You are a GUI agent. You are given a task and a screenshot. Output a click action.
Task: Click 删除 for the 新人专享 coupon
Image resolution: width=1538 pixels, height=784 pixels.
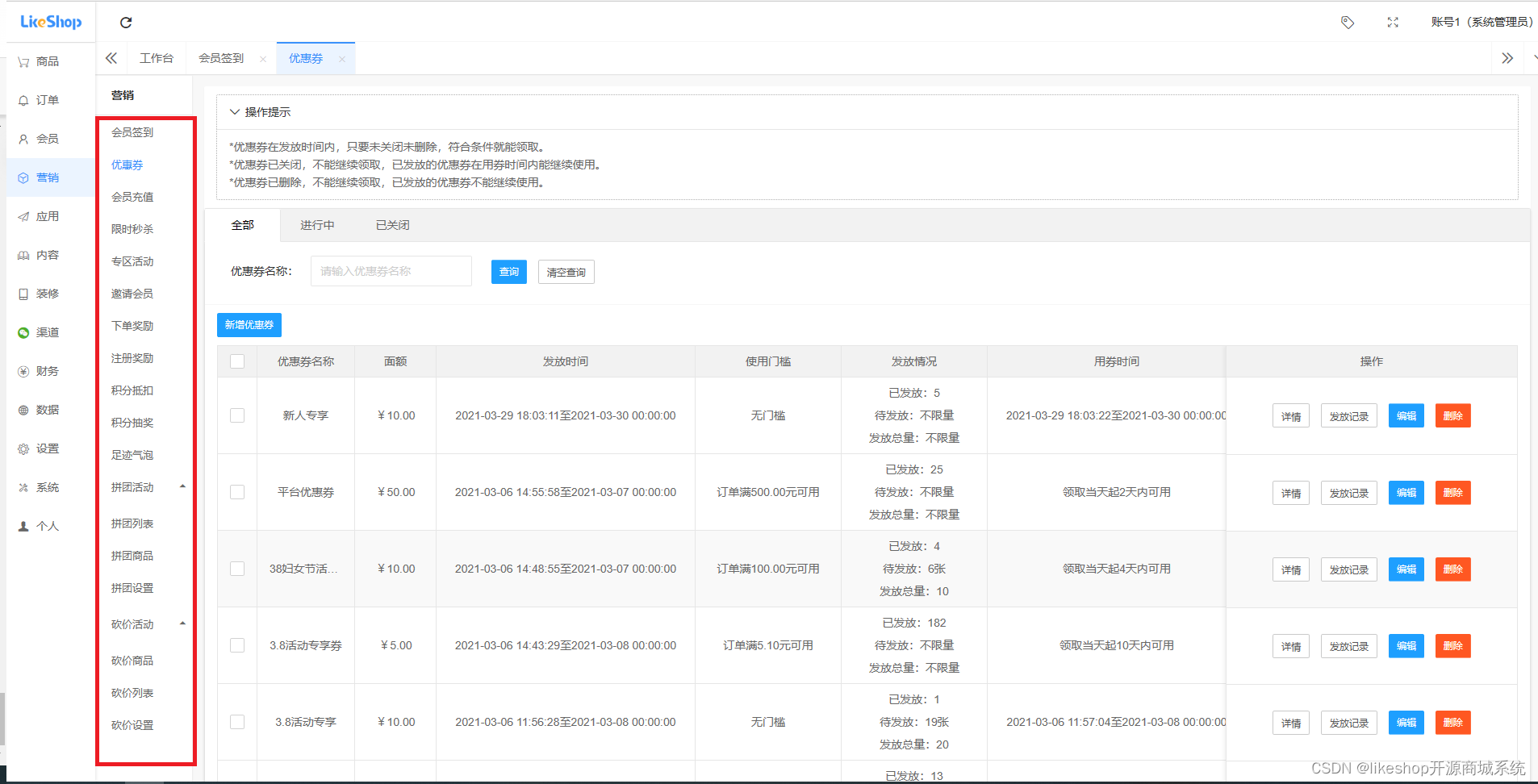click(1453, 416)
